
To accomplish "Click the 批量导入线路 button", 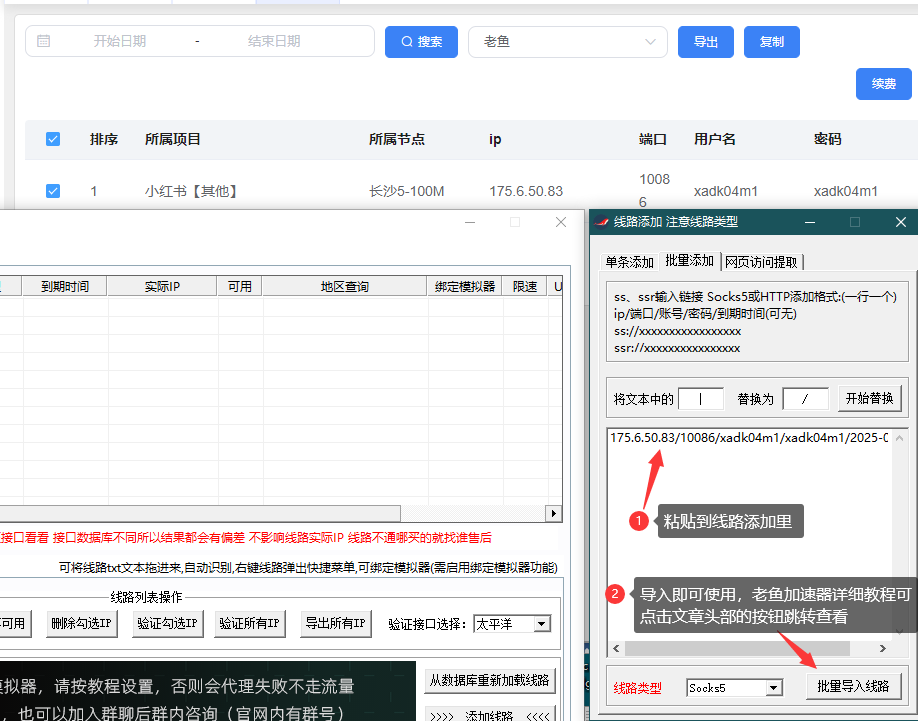I will (853, 686).
